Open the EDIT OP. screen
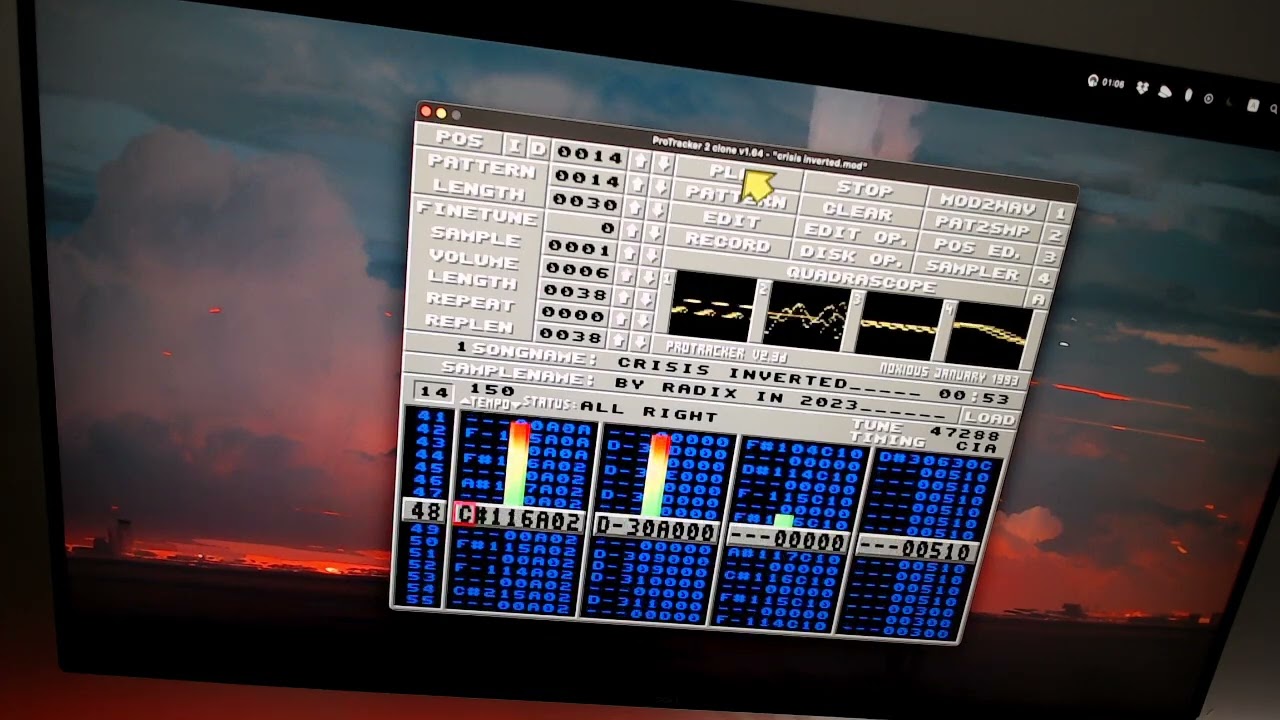1280x720 pixels. [x=857, y=236]
